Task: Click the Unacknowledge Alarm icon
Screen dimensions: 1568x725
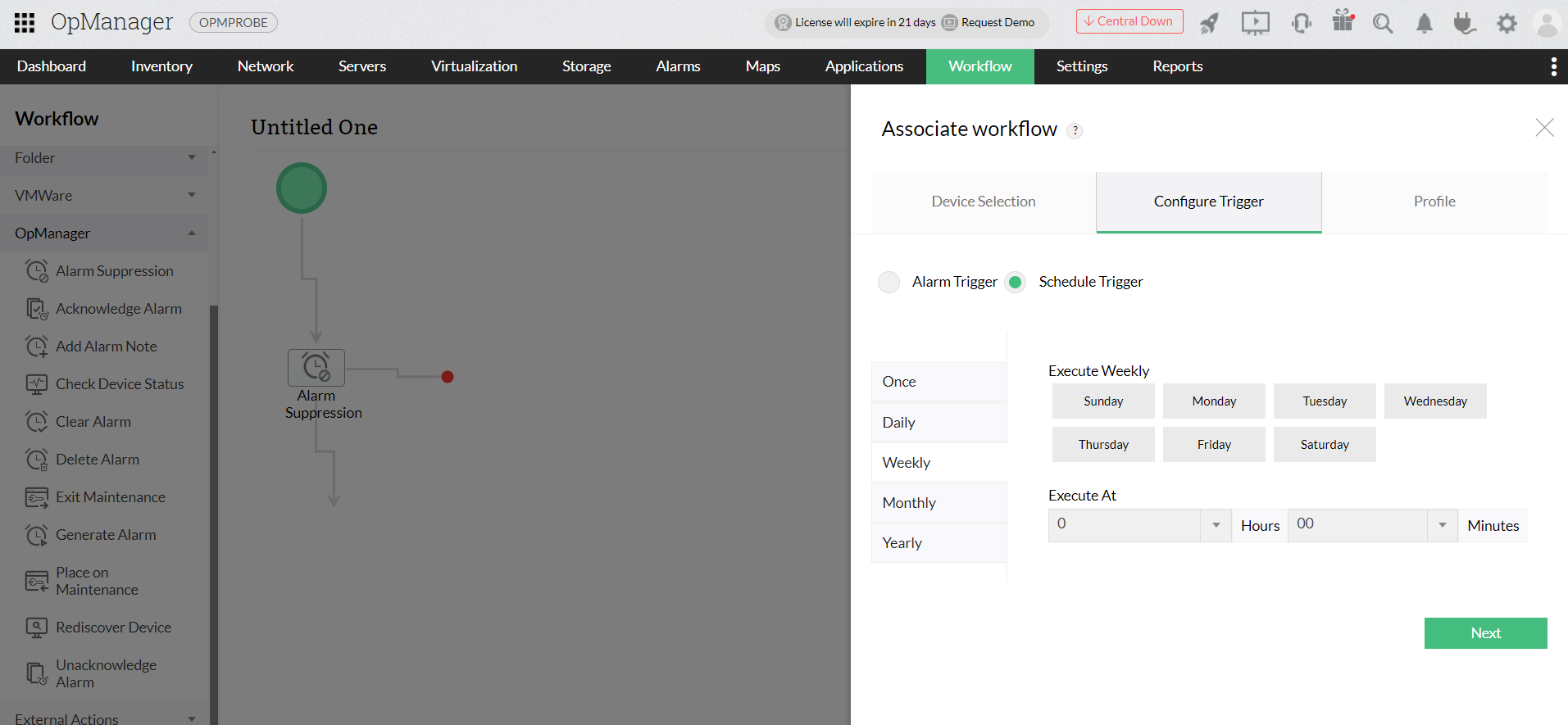Action: pos(37,673)
